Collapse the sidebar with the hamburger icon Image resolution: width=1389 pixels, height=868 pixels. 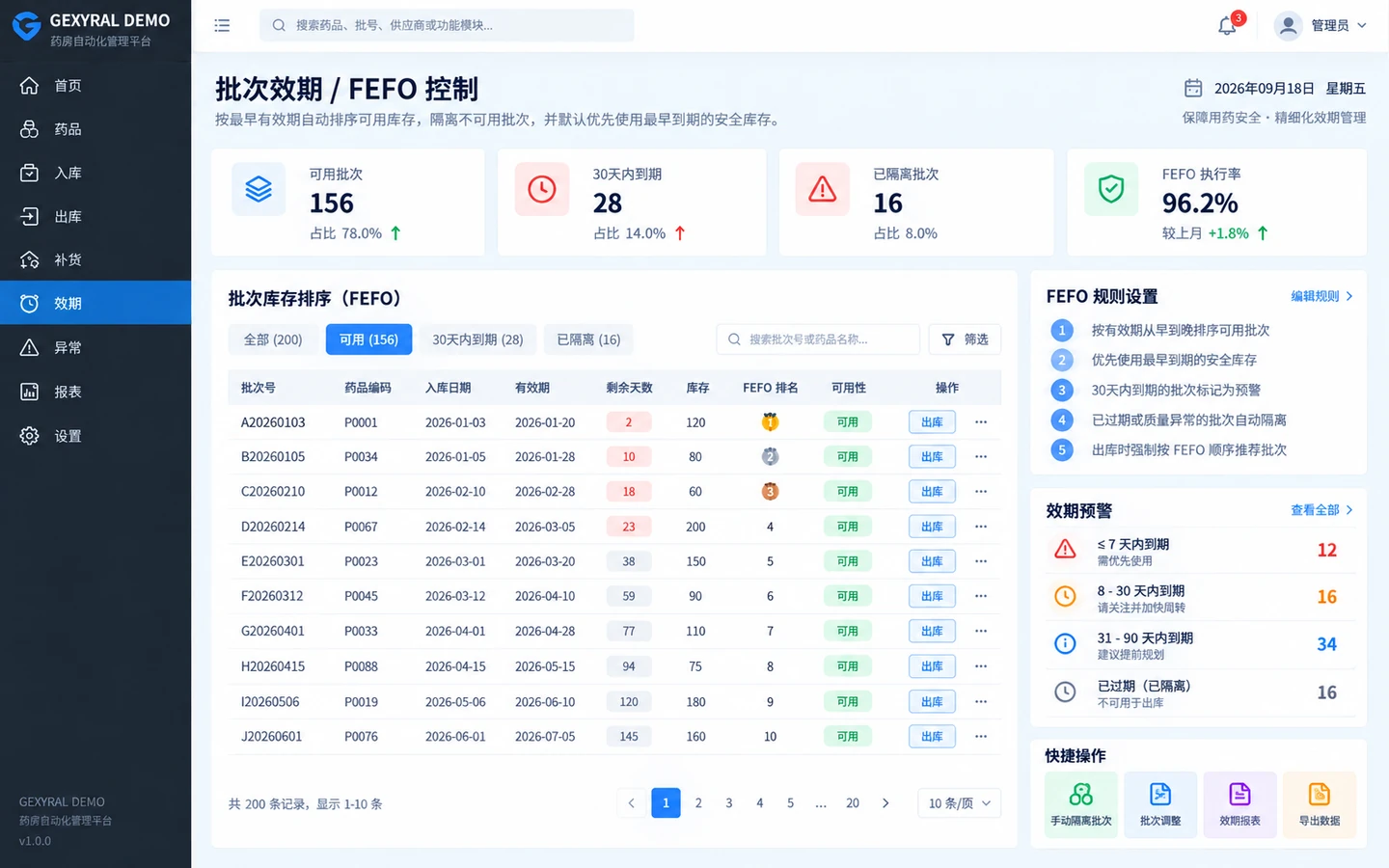click(222, 26)
